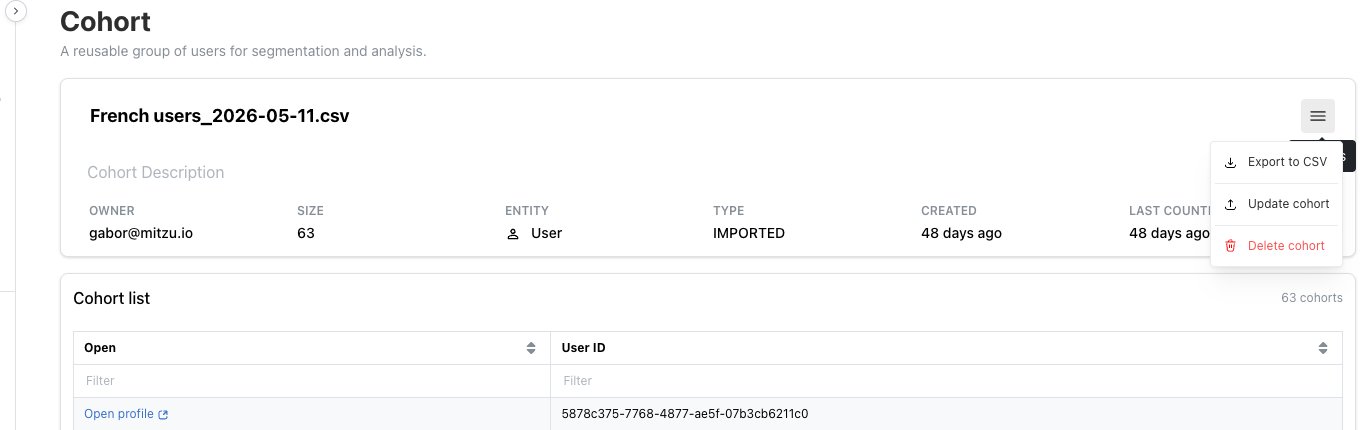Screen dimensions: 1370x430
Task: Expand the collapsed sidebar chevron
Action: (x=16, y=9)
